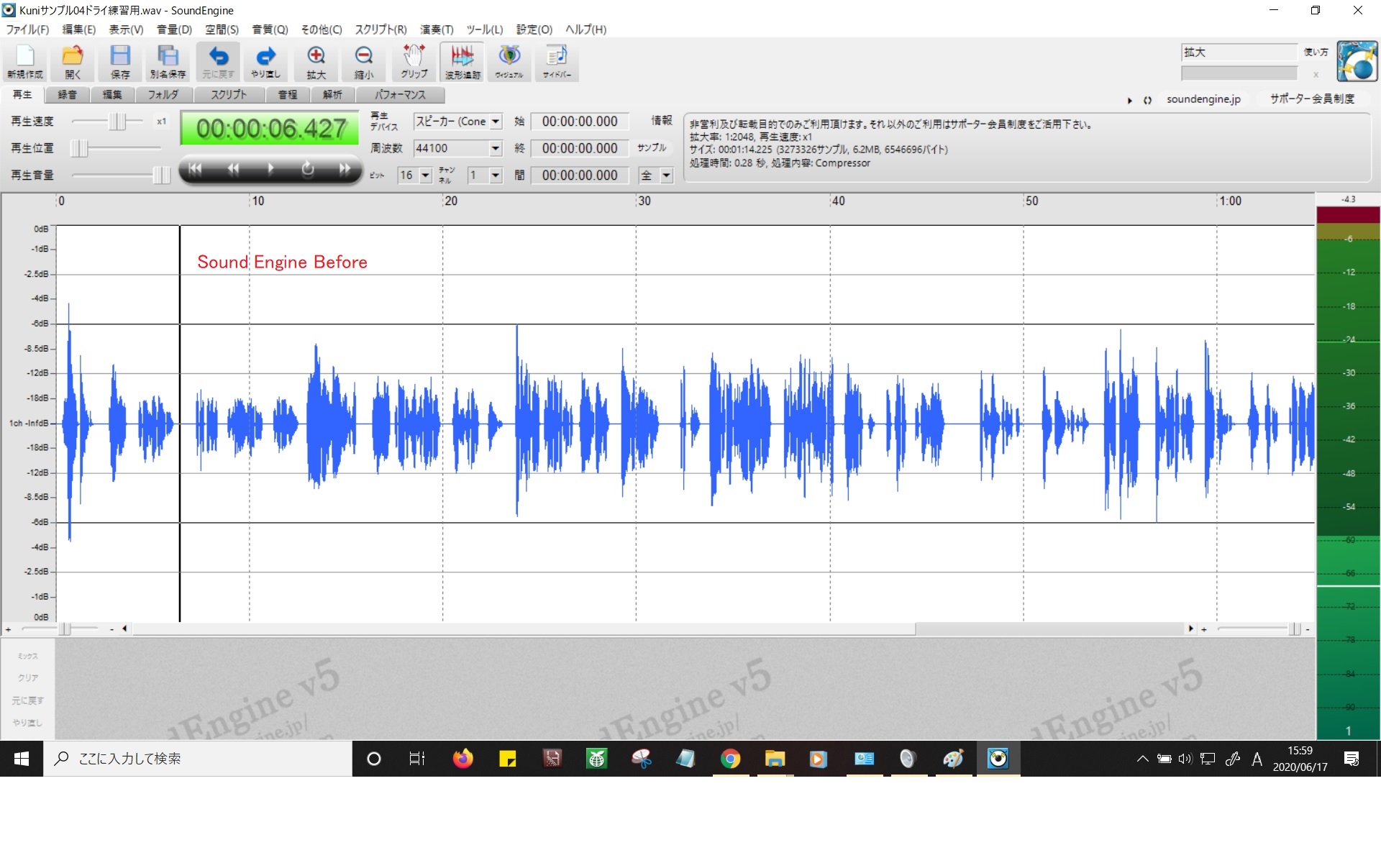Toggle the ヴィジュアル visual display
The width and height of the screenshot is (1381, 868).
point(509,62)
